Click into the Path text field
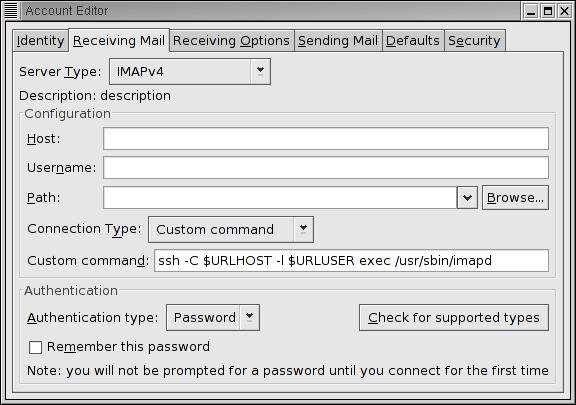This screenshot has height=405, width=576. pyautogui.click(x=280, y=198)
